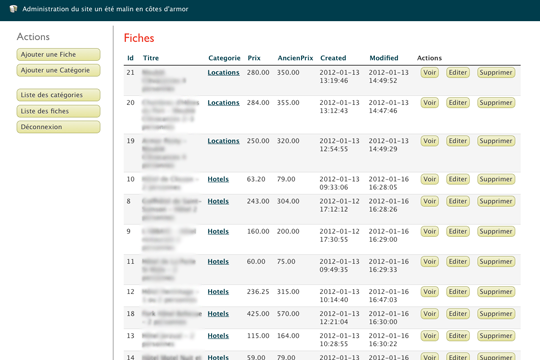This screenshot has height=360, width=540.
Task: Edit fiche 12 via Editer
Action: tap(458, 292)
